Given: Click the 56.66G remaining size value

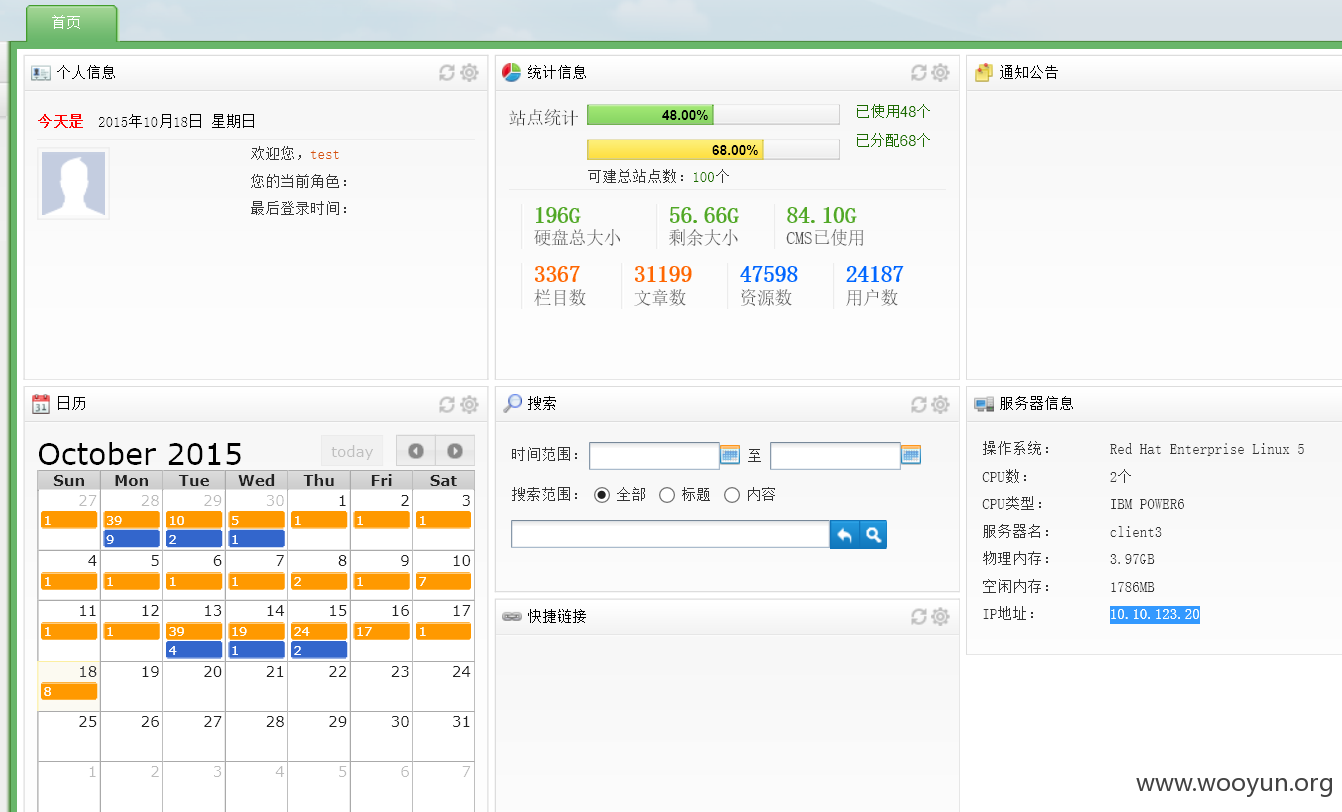Looking at the screenshot, I should (704, 216).
